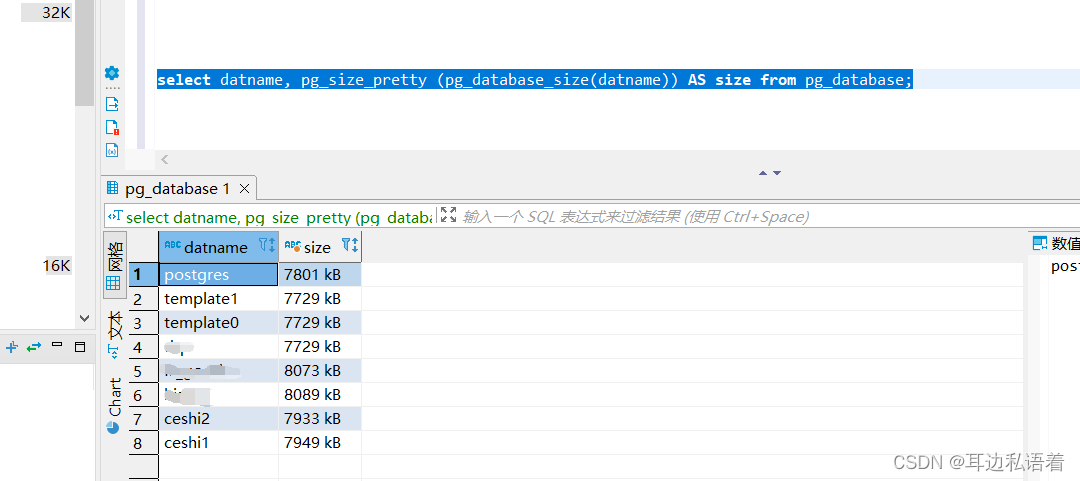Open filter/sort for the datname column
The image size is (1080, 481).
point(267,245)
